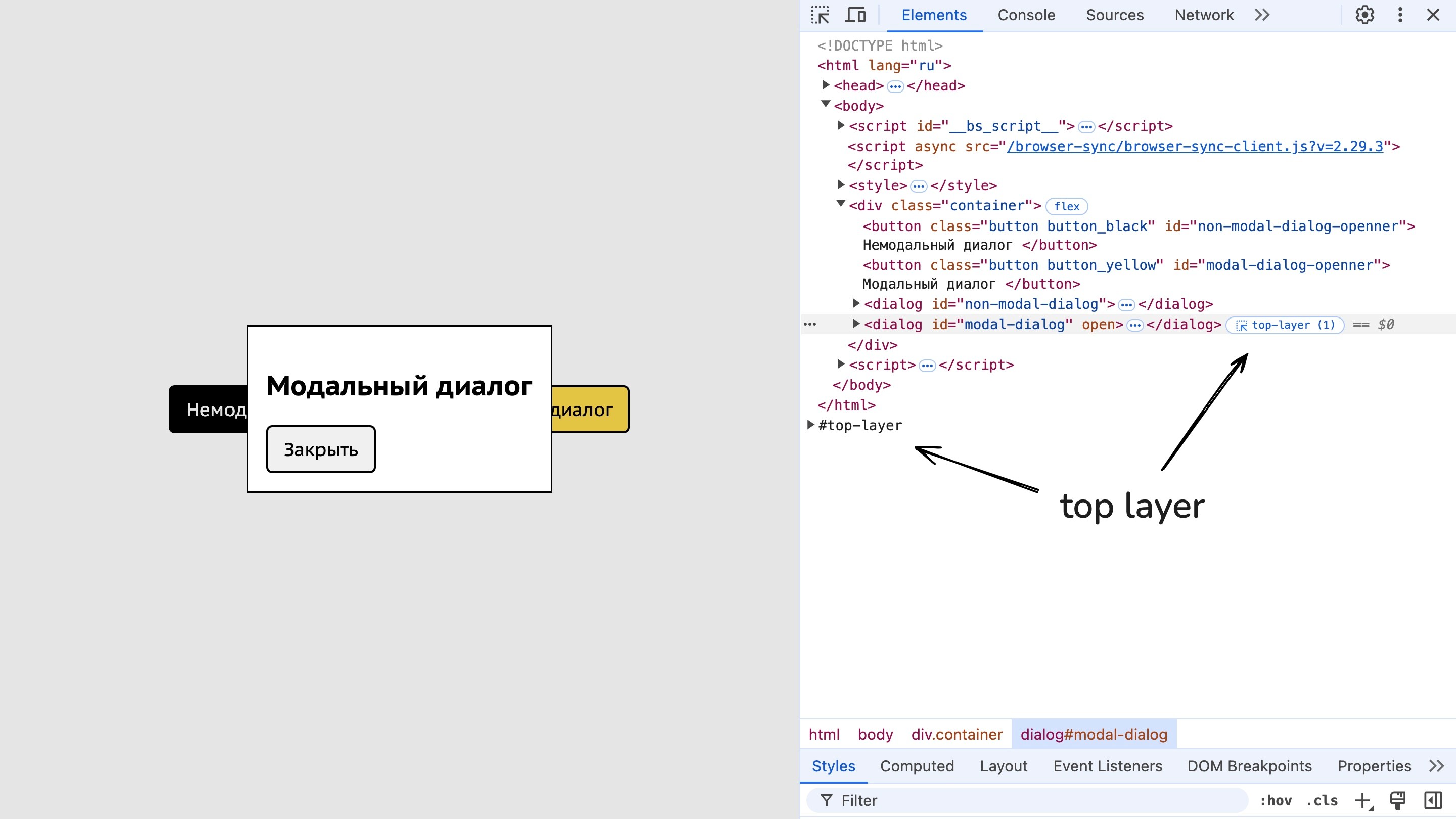This screenshot has height=819, width=1456.
Task: Click the paint roller rendering emulations icon
Action: (1398, 800)
